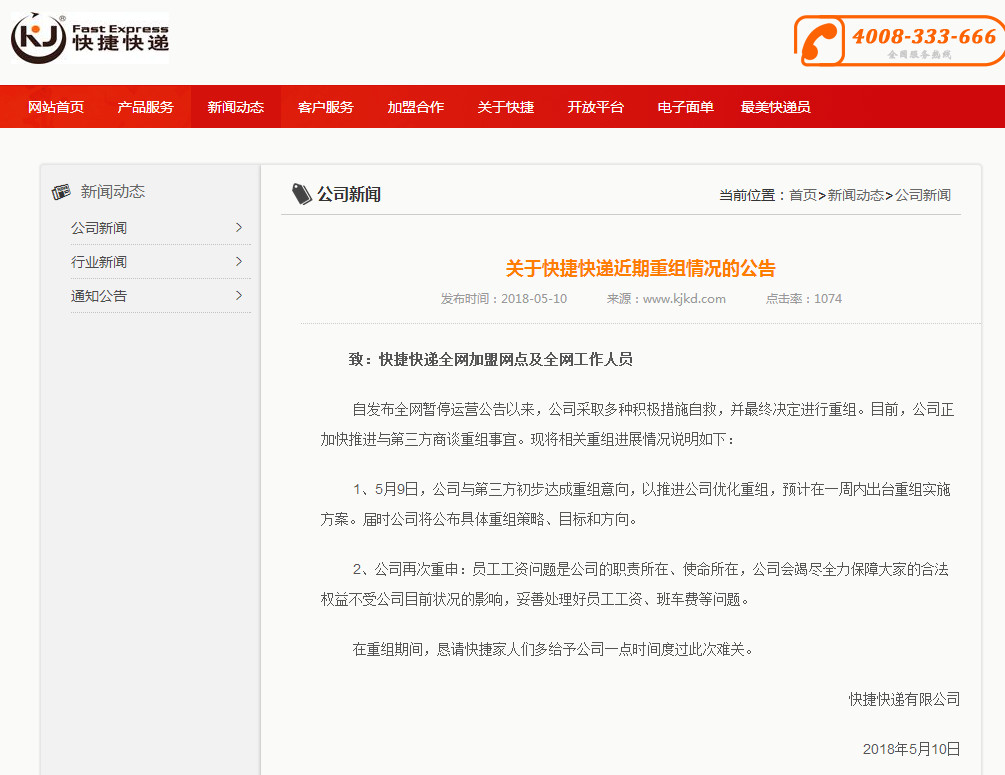
Task: Select the 新闻动态 navigation tab
Action: click(x=236, y=107)
